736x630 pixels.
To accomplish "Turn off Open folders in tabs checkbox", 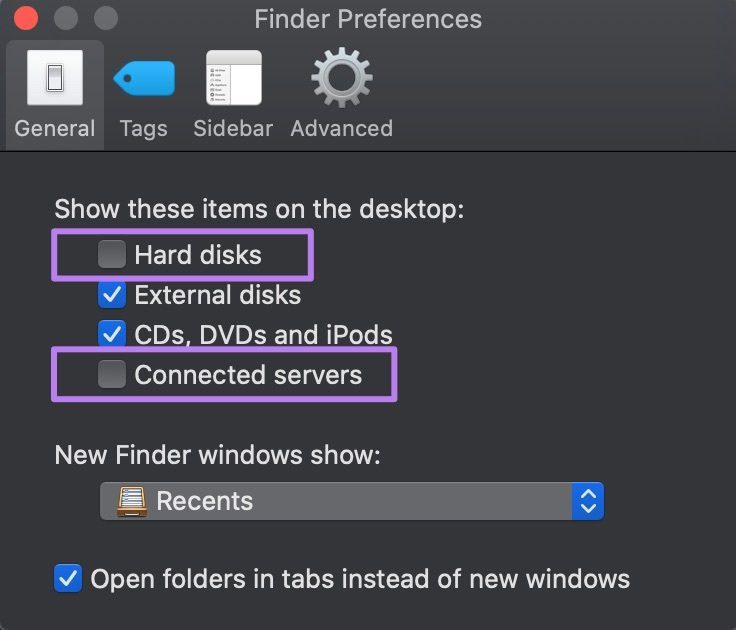I will pyautogui.click(x=68, y=578).
